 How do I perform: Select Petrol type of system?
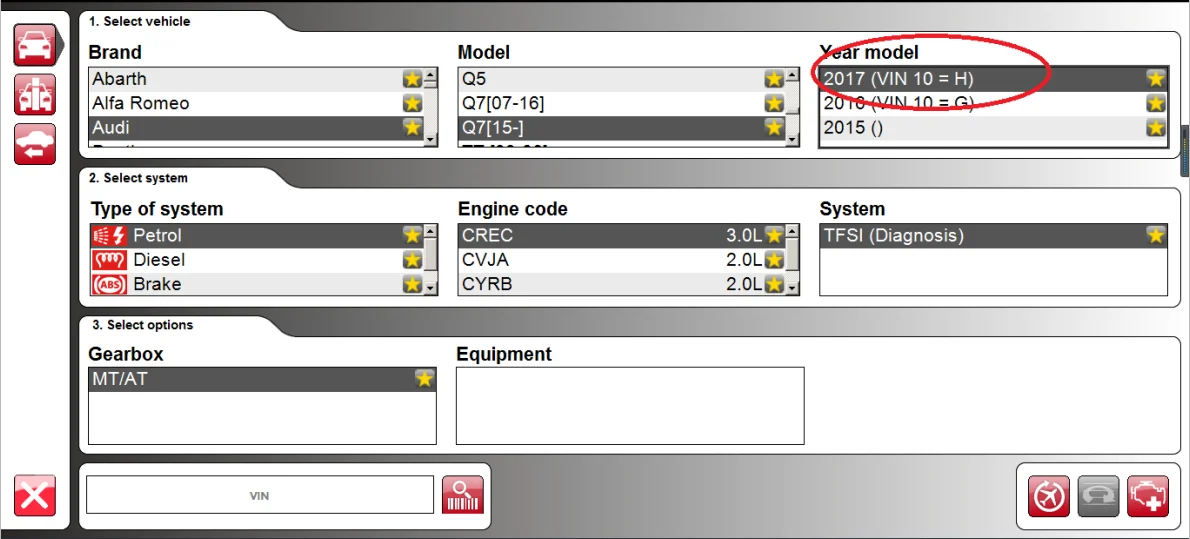tap(257, 235)
